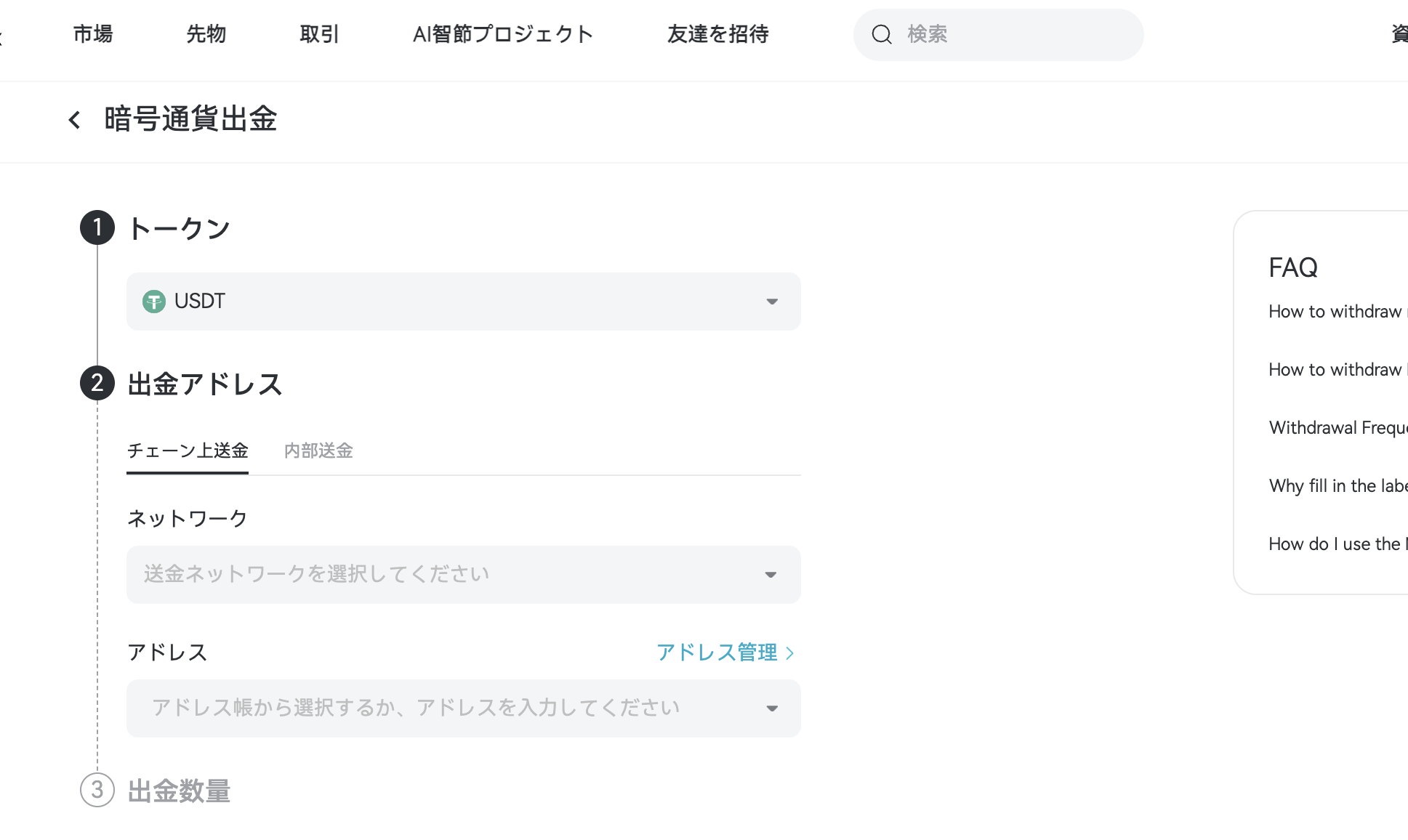Image resolution: width=1408 pixels, height=840 pixels.
Task: Click the step 1 circle indicator
Action: 97,227
